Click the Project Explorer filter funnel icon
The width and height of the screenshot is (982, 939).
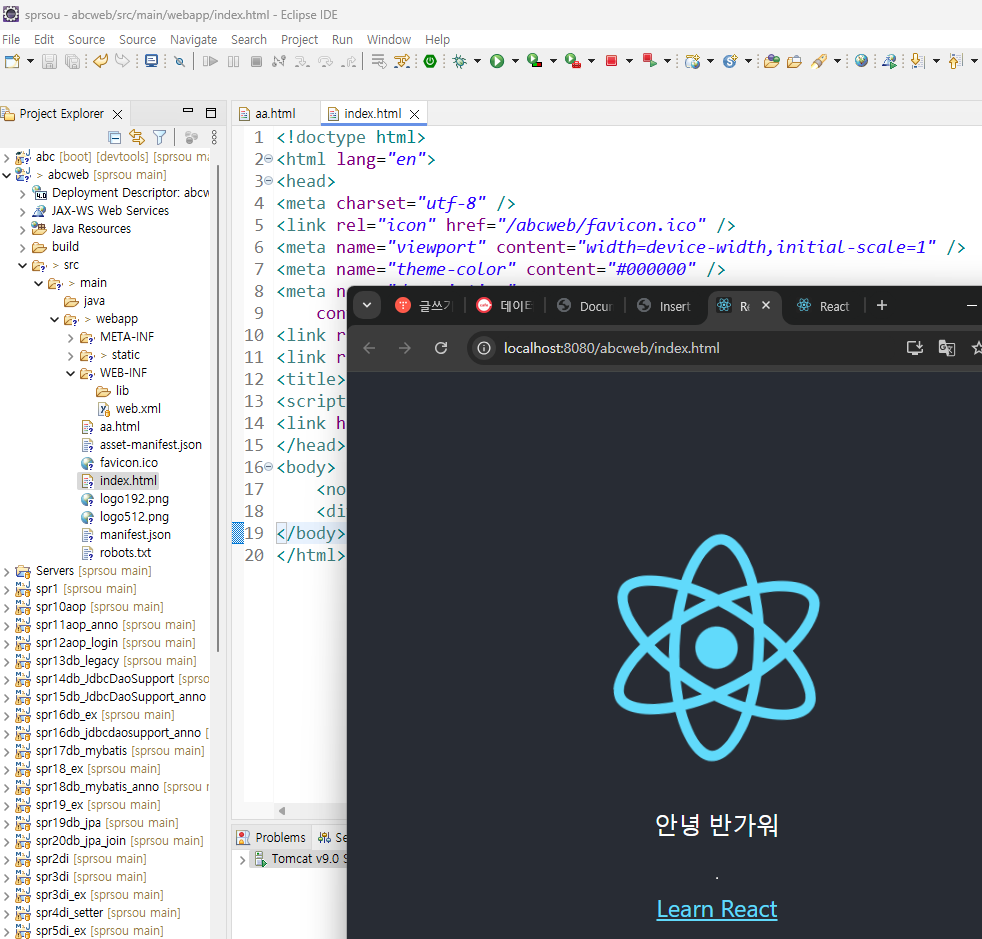point(160,137)
